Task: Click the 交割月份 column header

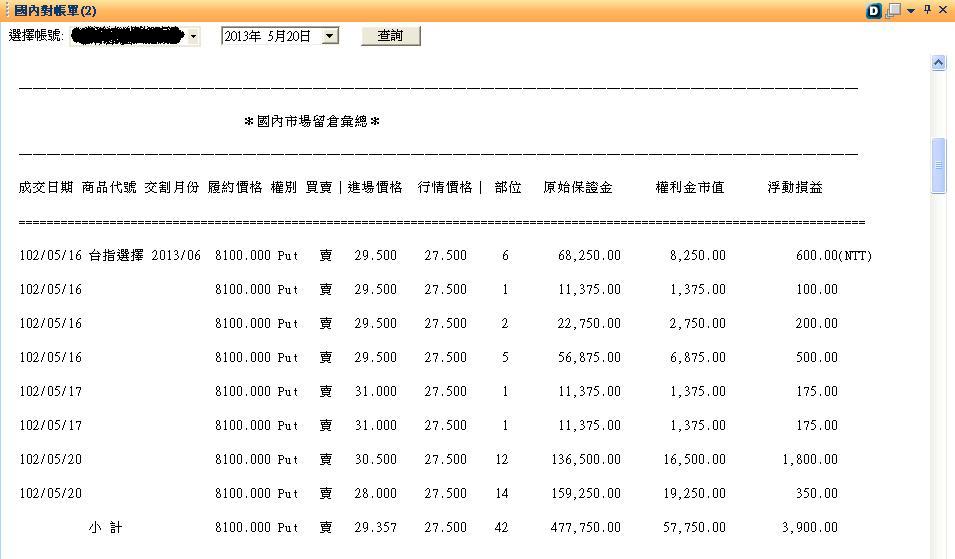Action: click(x=172, y=188)
